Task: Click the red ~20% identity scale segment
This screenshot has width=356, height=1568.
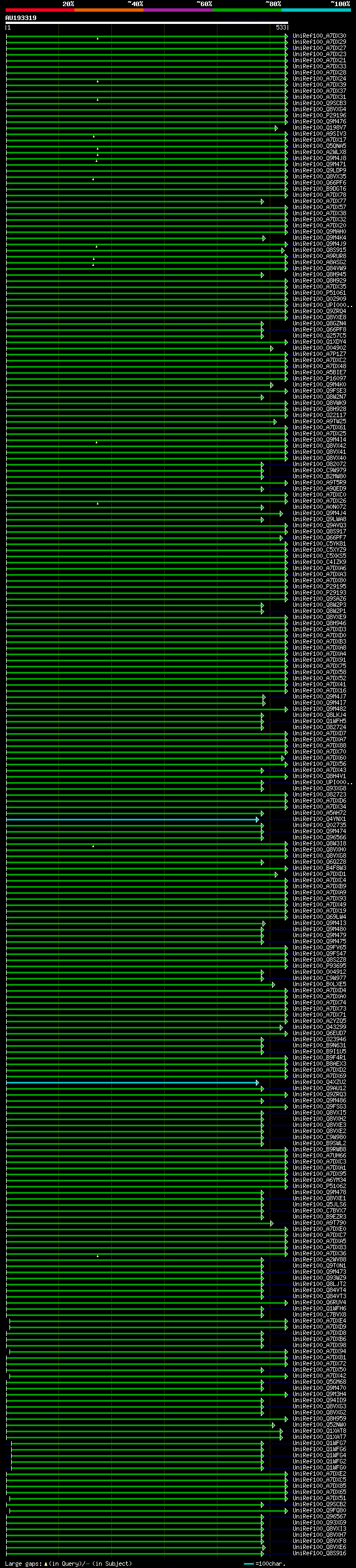Action: point(40,10)
